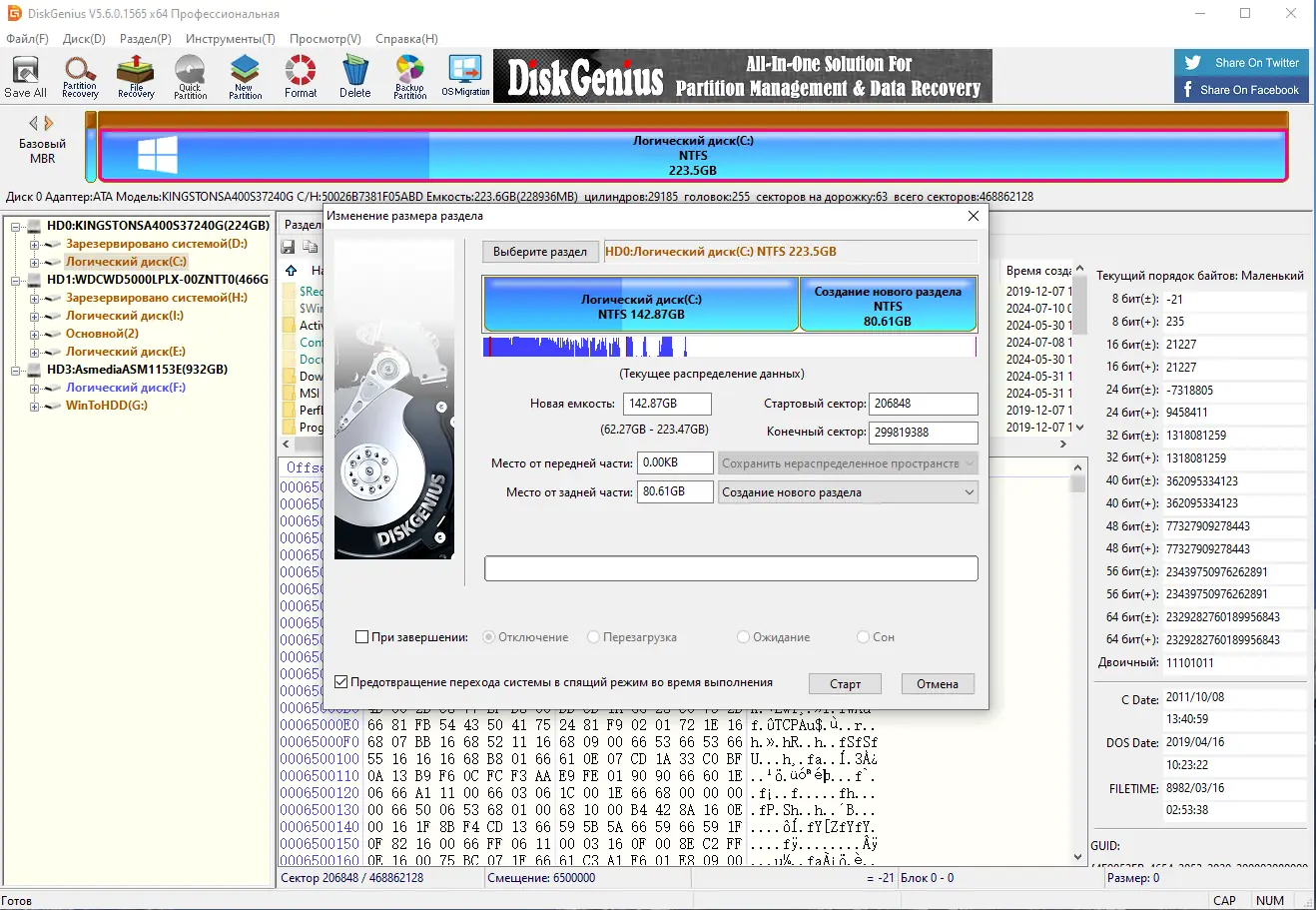Image resolution: width=1316 pixels, height=910 pixels.
Task: Click the 'Время создания' column header
Action: tap(1037, 271)
